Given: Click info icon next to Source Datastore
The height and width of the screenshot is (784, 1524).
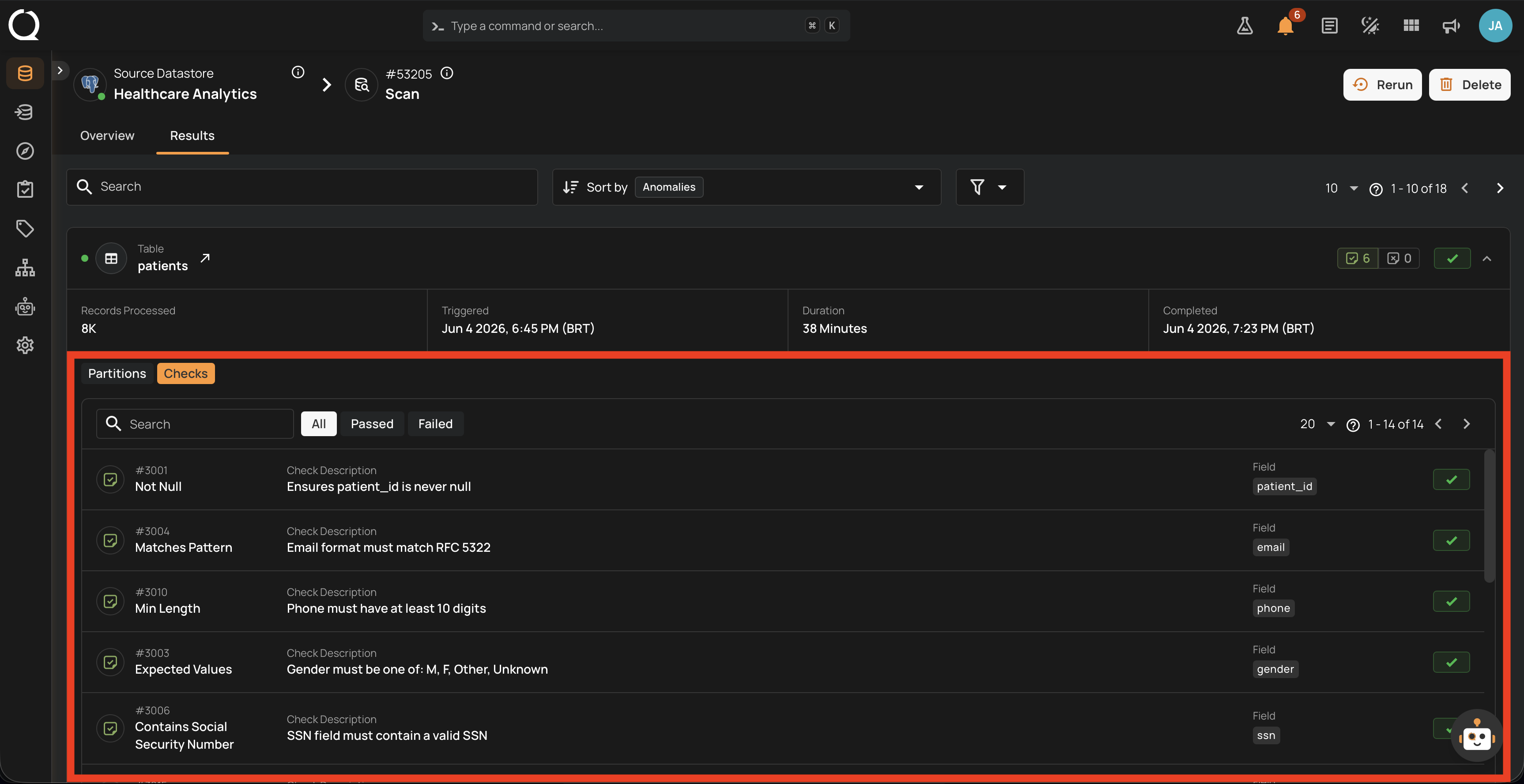Looking at the screenshot, I should tap(298, 72).
